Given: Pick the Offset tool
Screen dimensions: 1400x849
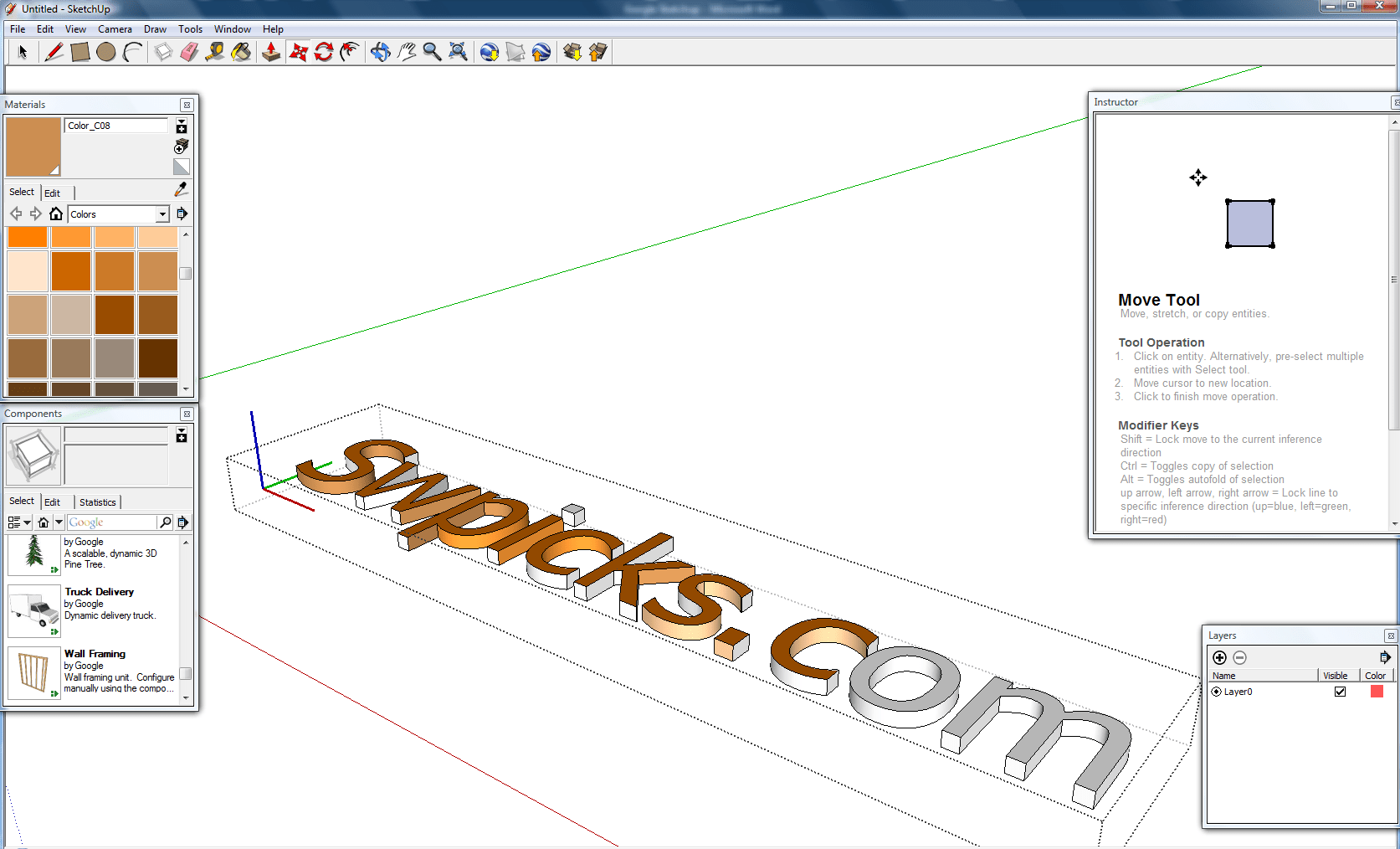Looking at the screenshot, I should [350, 52].
